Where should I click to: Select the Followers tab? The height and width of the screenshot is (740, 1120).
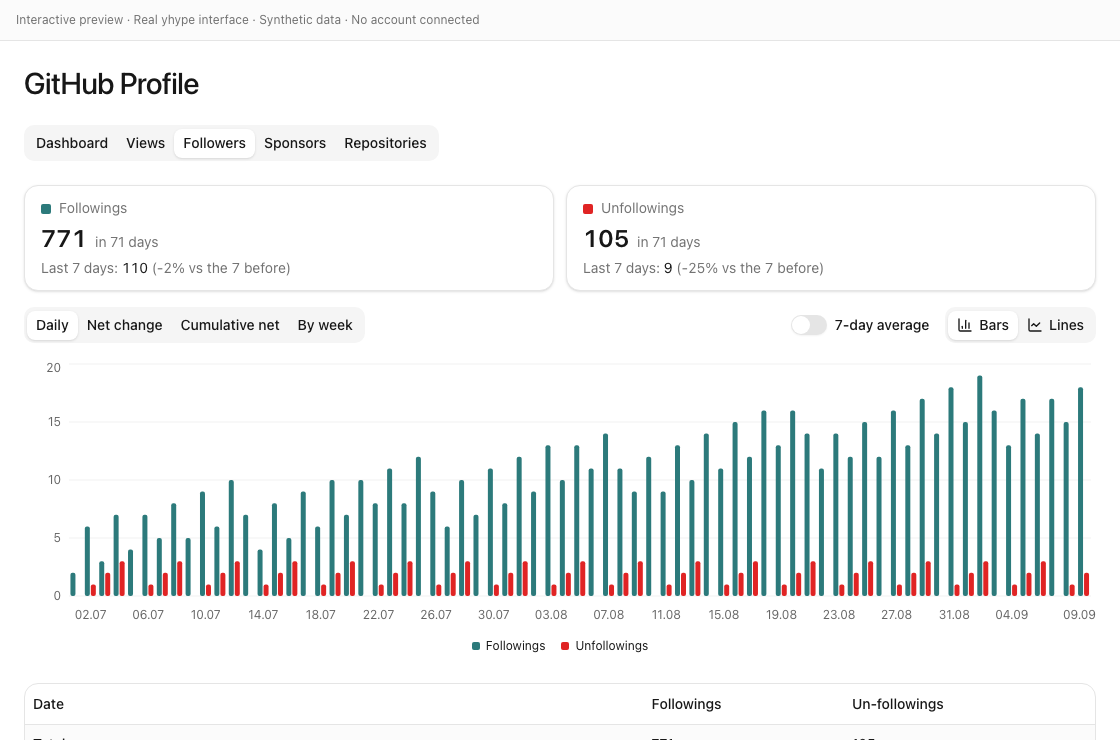click(x=214, y=143)
